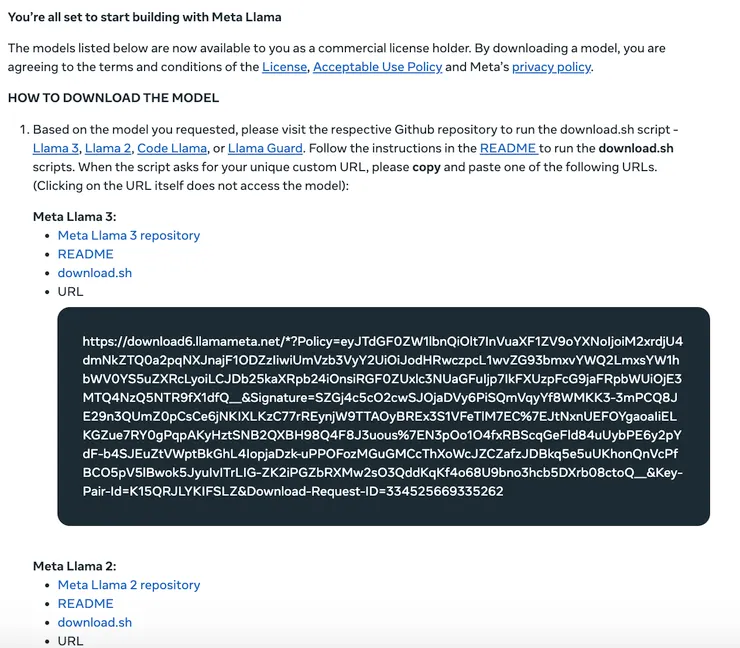Viewport: 740px width, 648px height.
Task: Click the Meta Llama 2: section heading
Action: [75, 566]
